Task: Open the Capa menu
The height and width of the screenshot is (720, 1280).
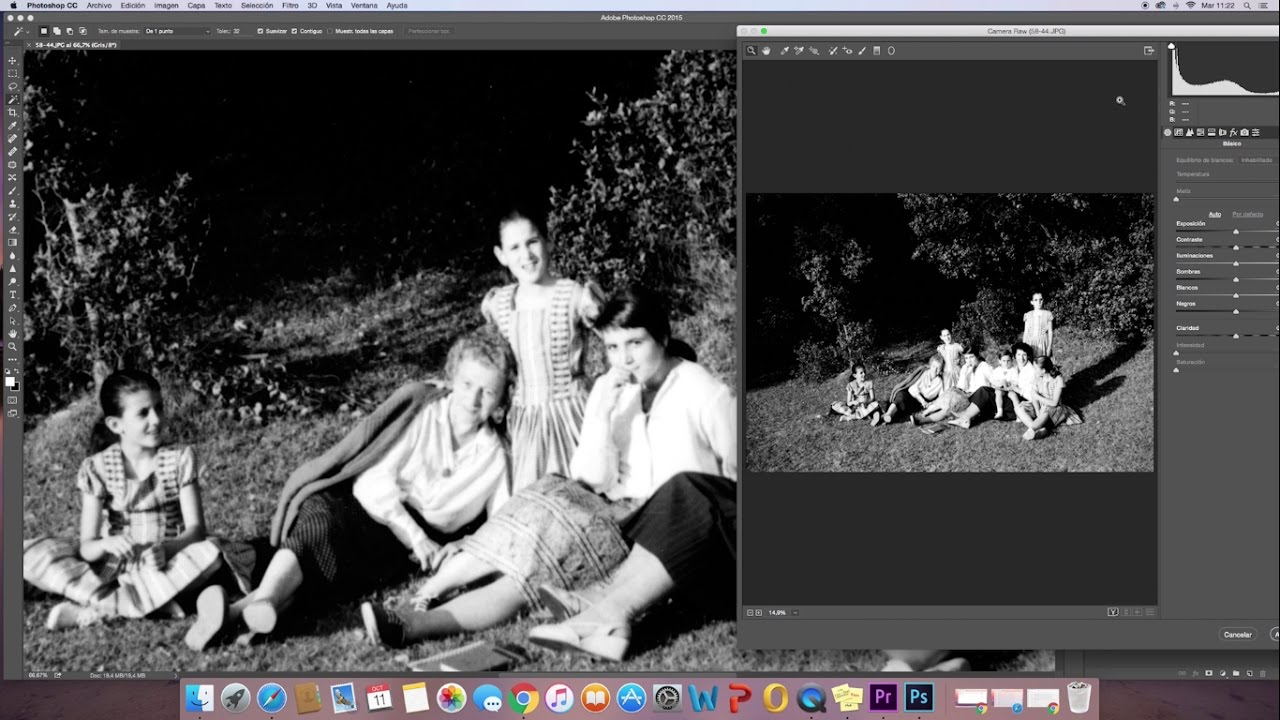Action: click(x=196, y=5)
